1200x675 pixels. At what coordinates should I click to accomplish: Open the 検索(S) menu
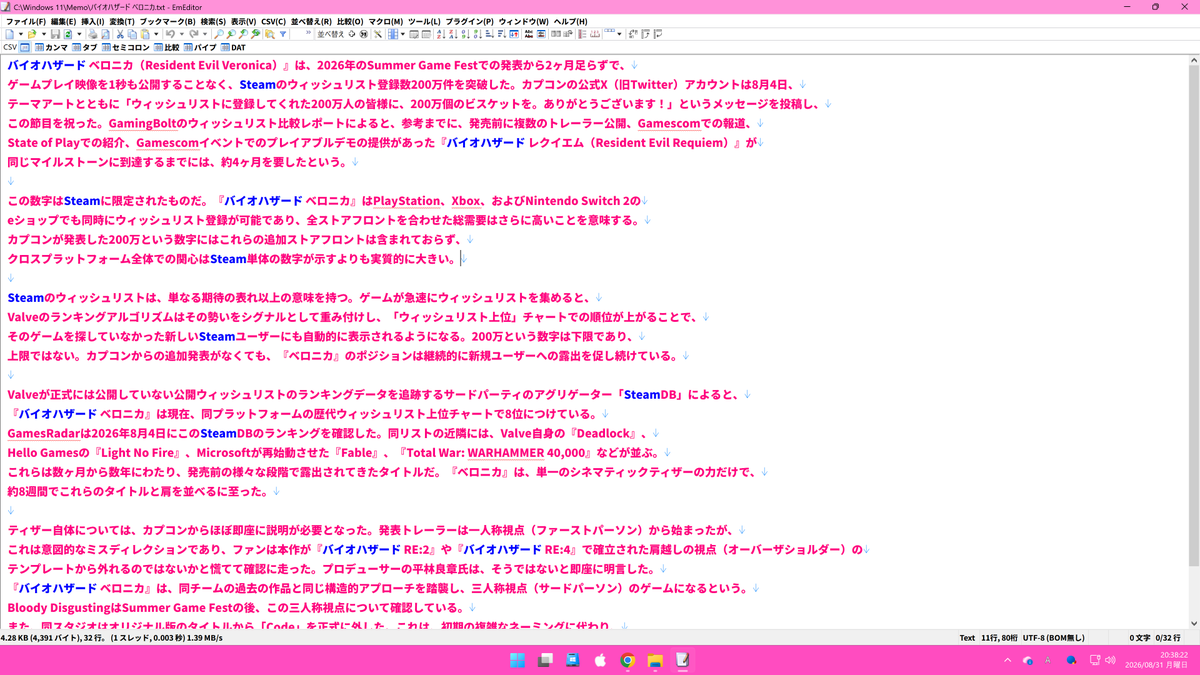point(213,21)
